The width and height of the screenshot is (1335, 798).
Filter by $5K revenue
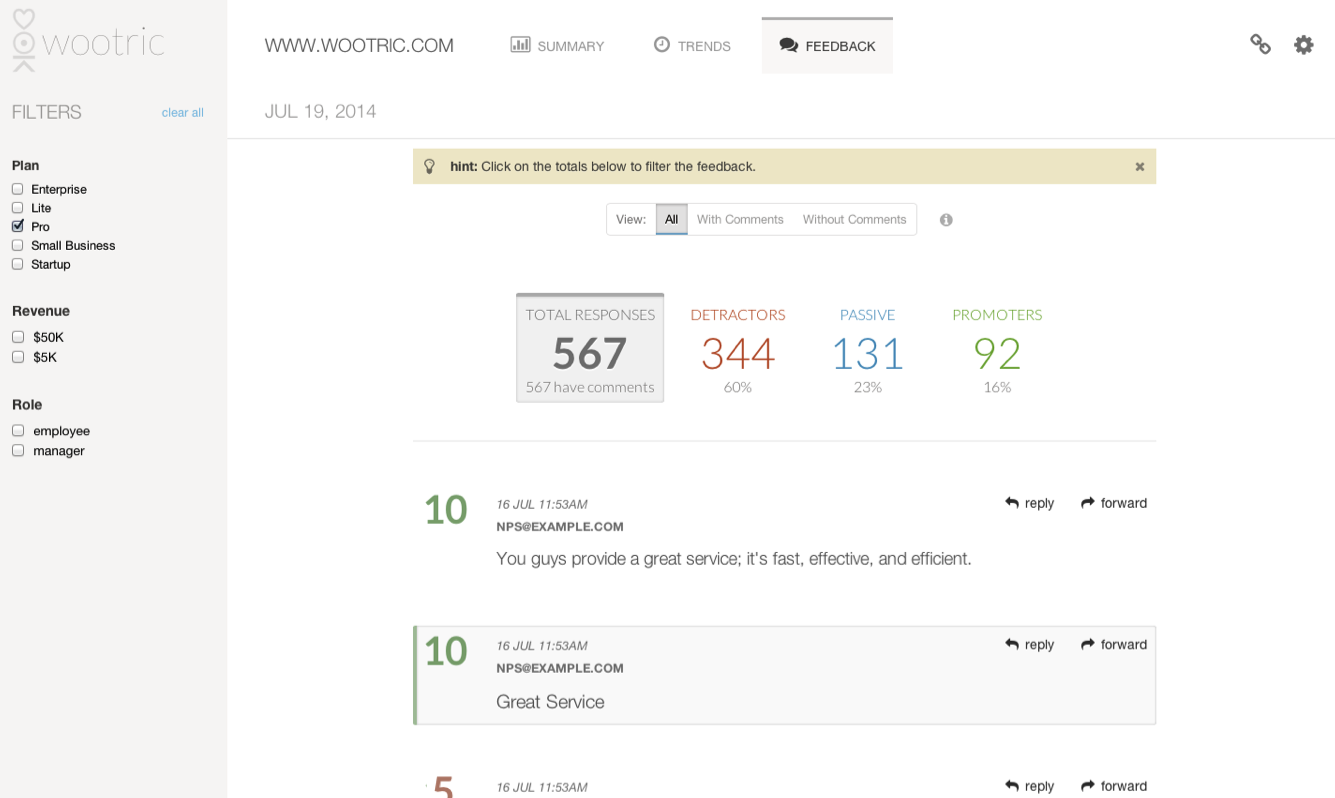tap(18, 357)
